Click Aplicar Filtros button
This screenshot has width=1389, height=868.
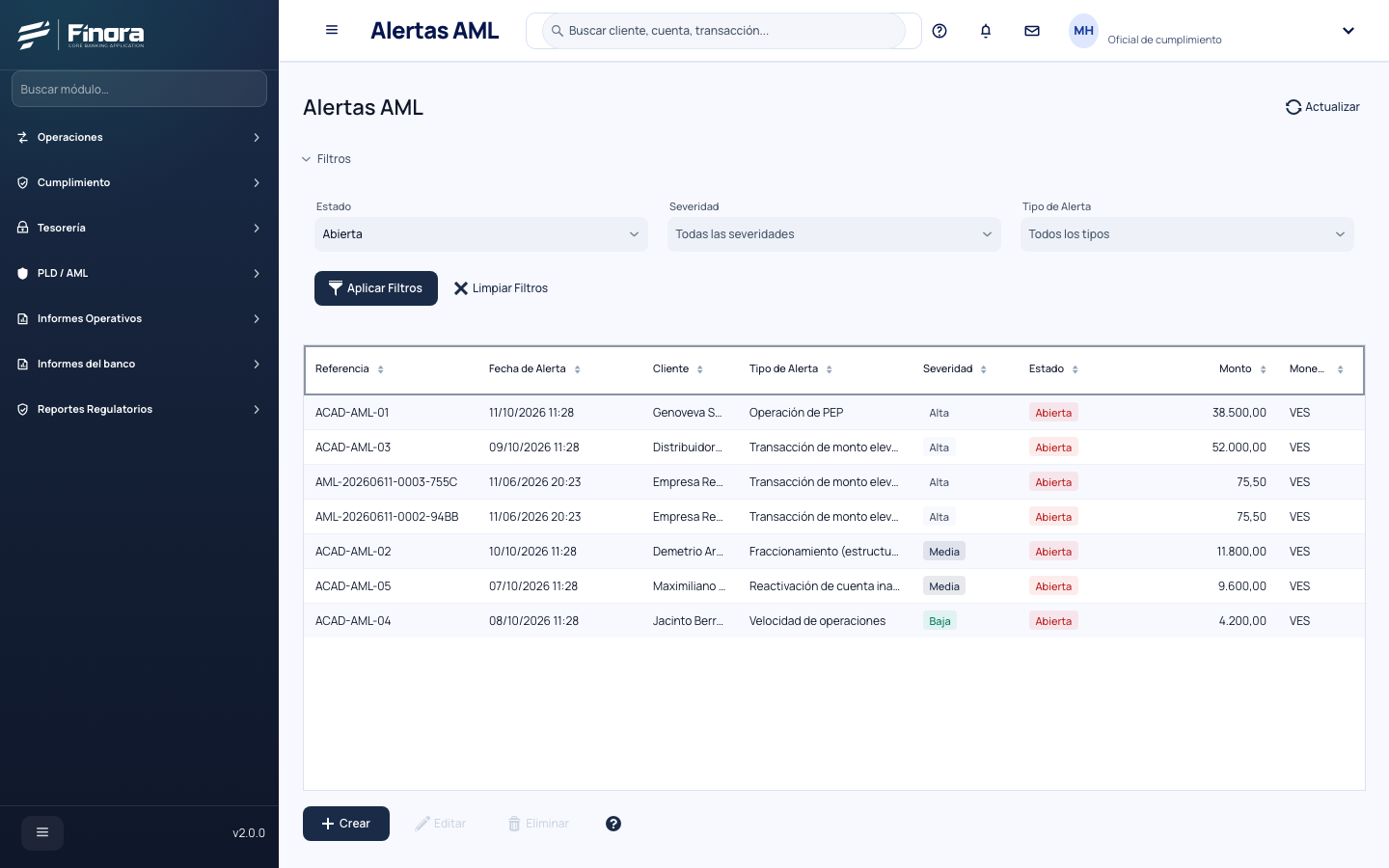376,288
